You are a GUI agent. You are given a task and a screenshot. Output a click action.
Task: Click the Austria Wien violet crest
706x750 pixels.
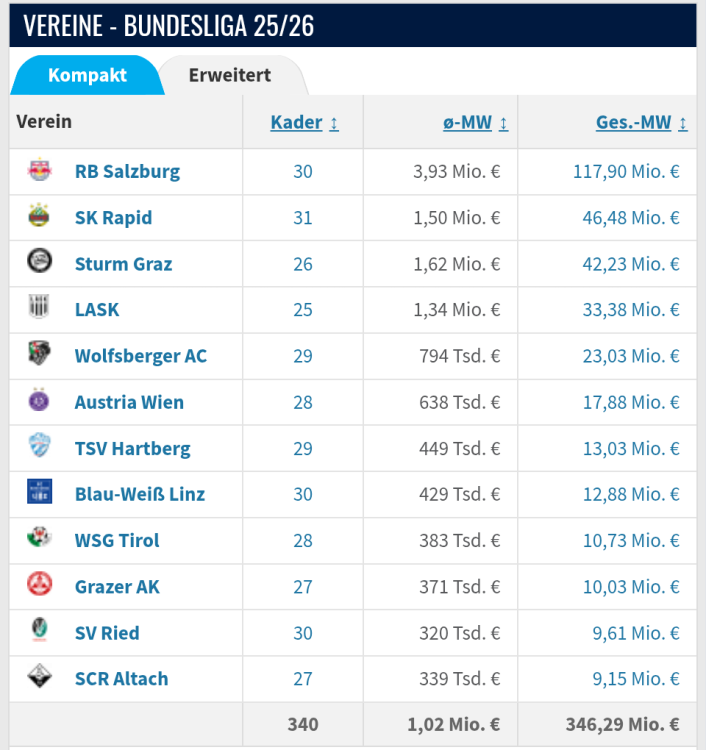[x=39, y=401]
